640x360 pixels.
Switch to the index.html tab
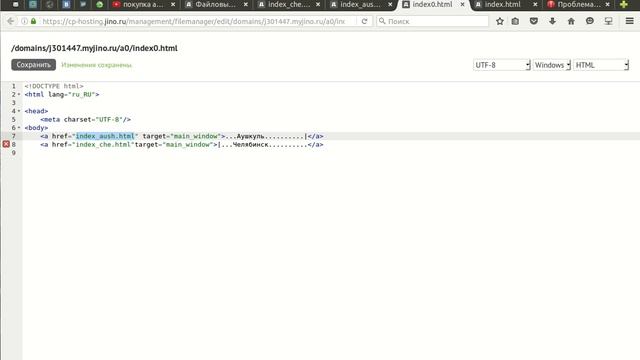click(x=502, y=4)
